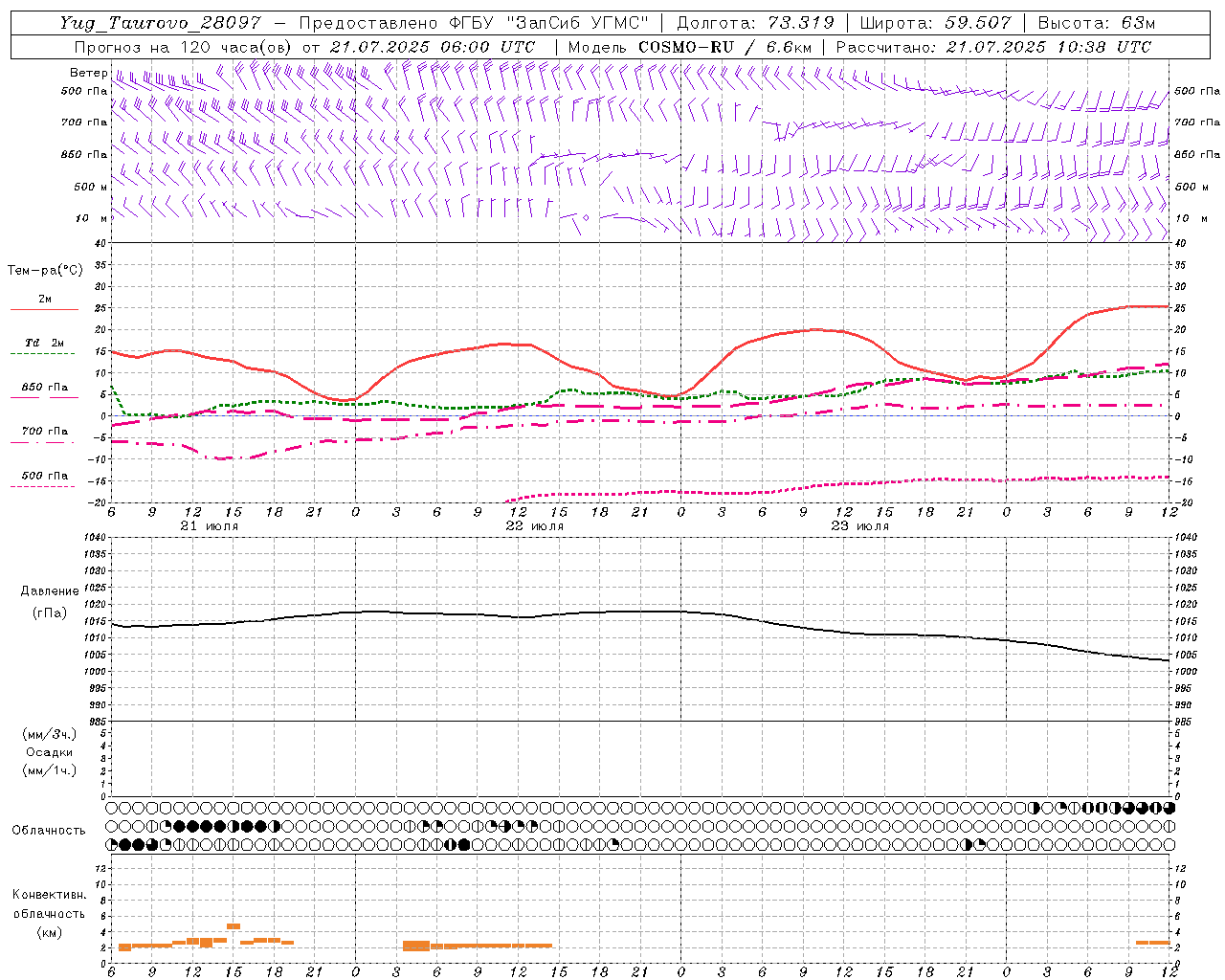Click the 985 value on left pressure axis

pos(96,722)
